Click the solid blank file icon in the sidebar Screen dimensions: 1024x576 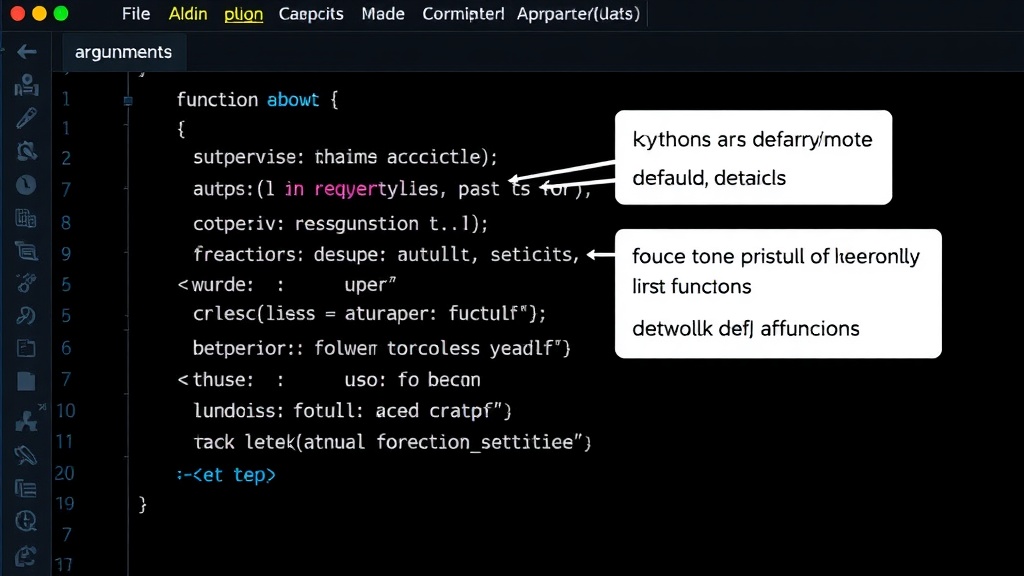point(26,381)
